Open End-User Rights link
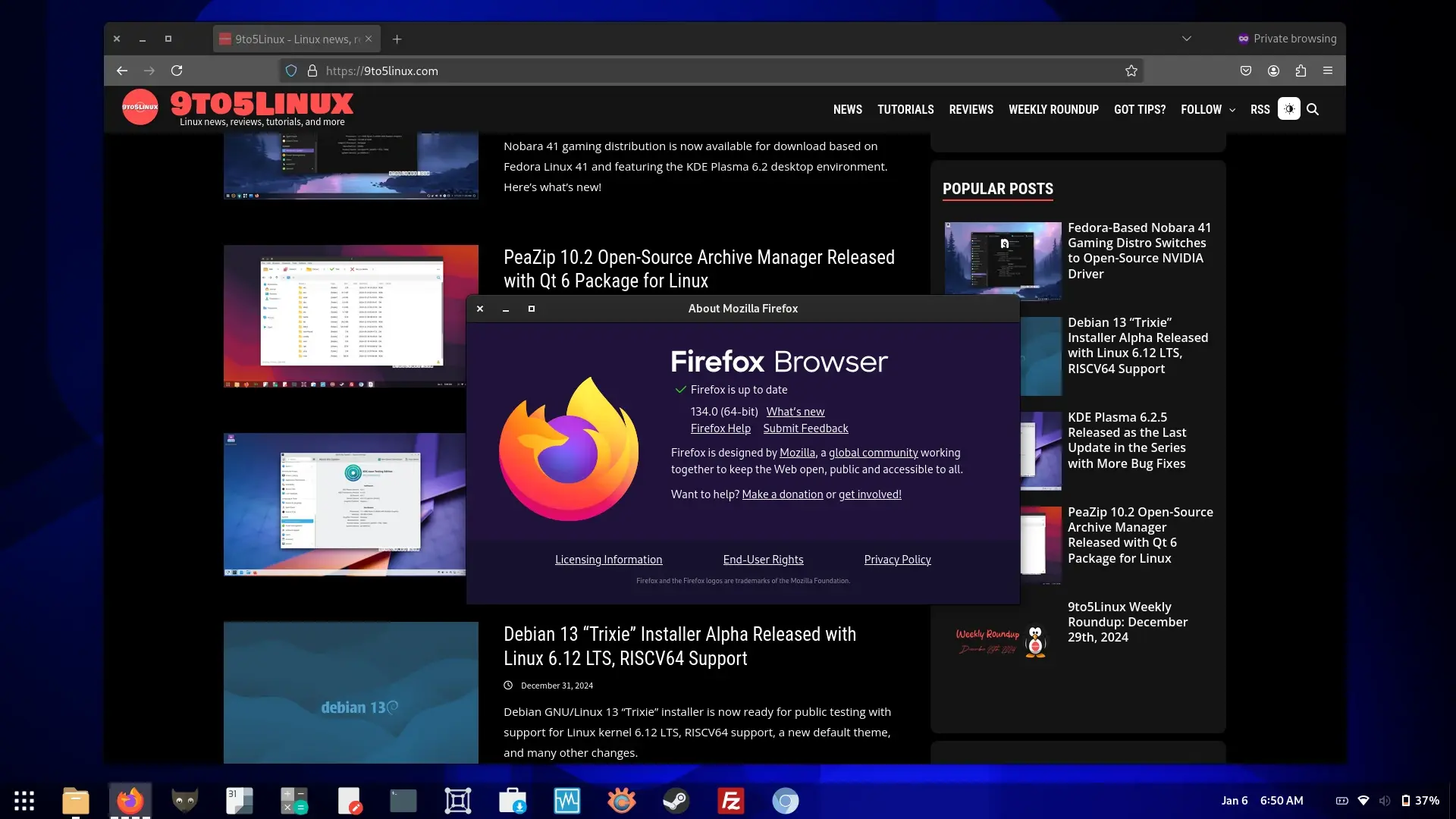The height and width of the screenshot is (819, 1456). (x=763, y=560)
